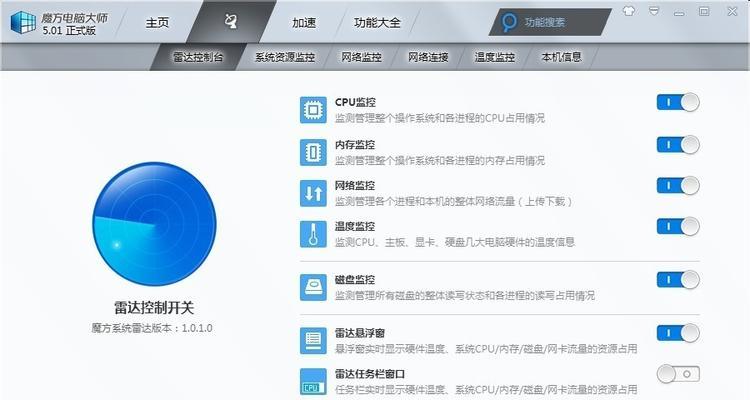The image size is (750, 400).
Task: Click the 温度监控 thermometer icon
Action: point(313,234)
